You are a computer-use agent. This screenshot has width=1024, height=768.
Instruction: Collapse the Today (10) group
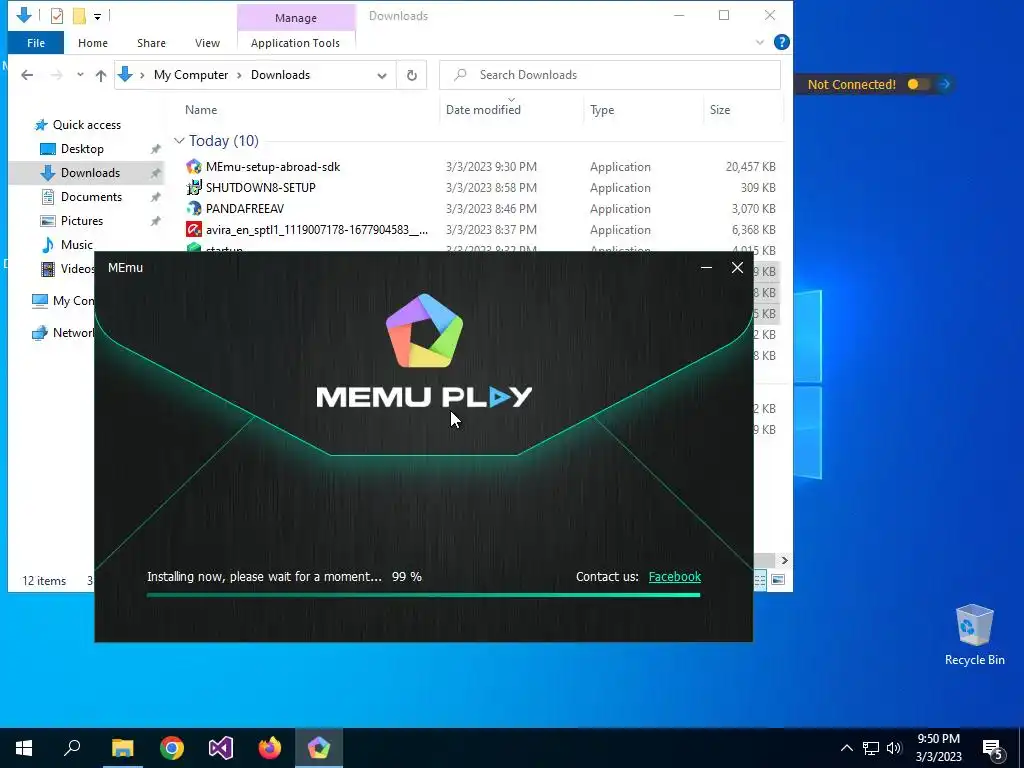[x=179, y=141]
